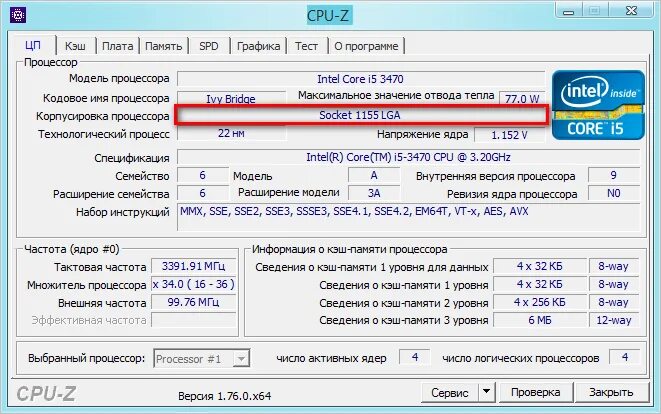
Task: Click the x 34.0 (16 - 36) multiplier value
Action: click(193, 284)
